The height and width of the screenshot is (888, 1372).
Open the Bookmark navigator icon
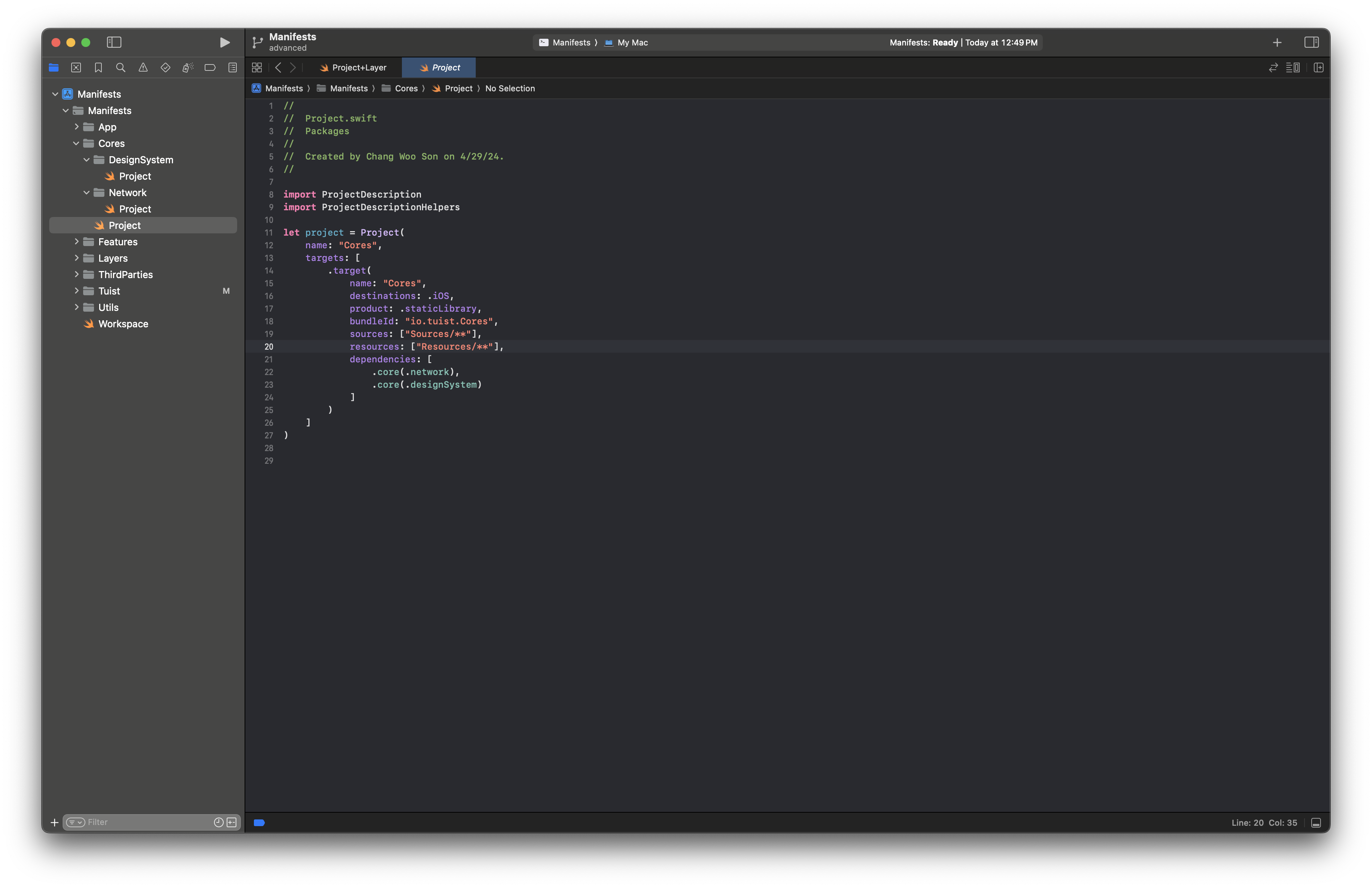(98, 67)
